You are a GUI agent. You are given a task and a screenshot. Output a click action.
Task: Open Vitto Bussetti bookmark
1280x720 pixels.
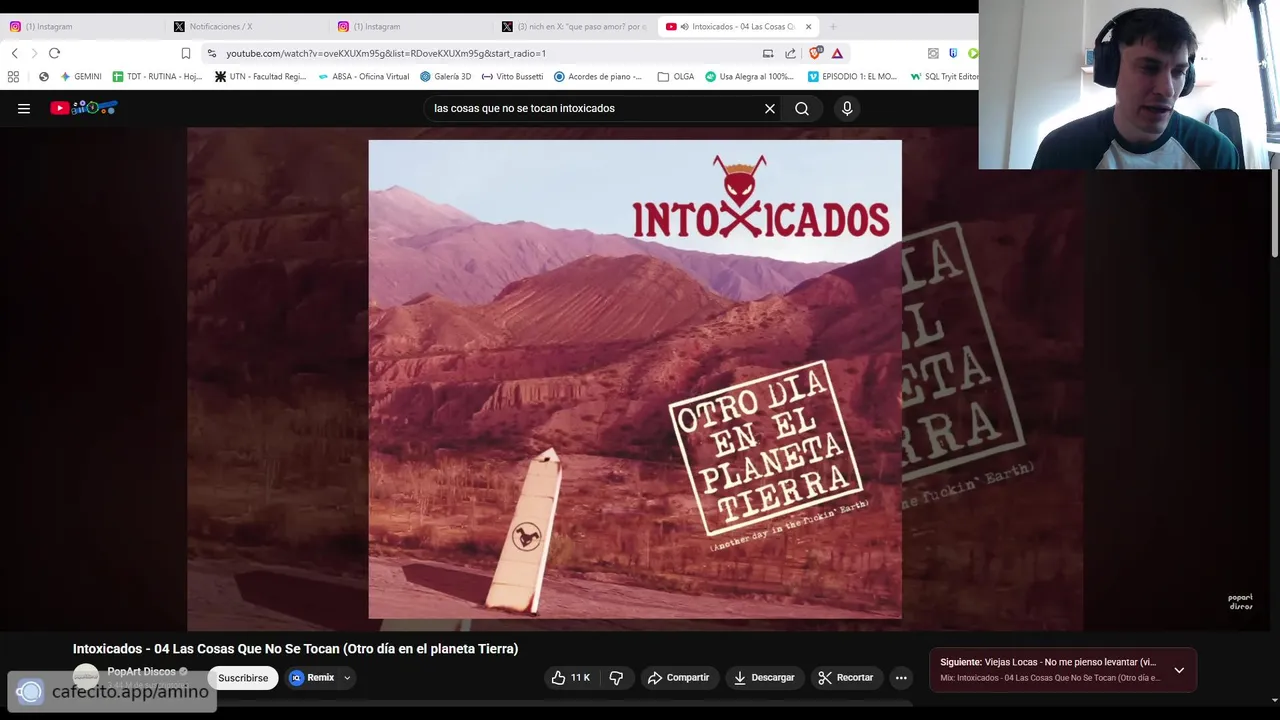click(x=512, y=76)
